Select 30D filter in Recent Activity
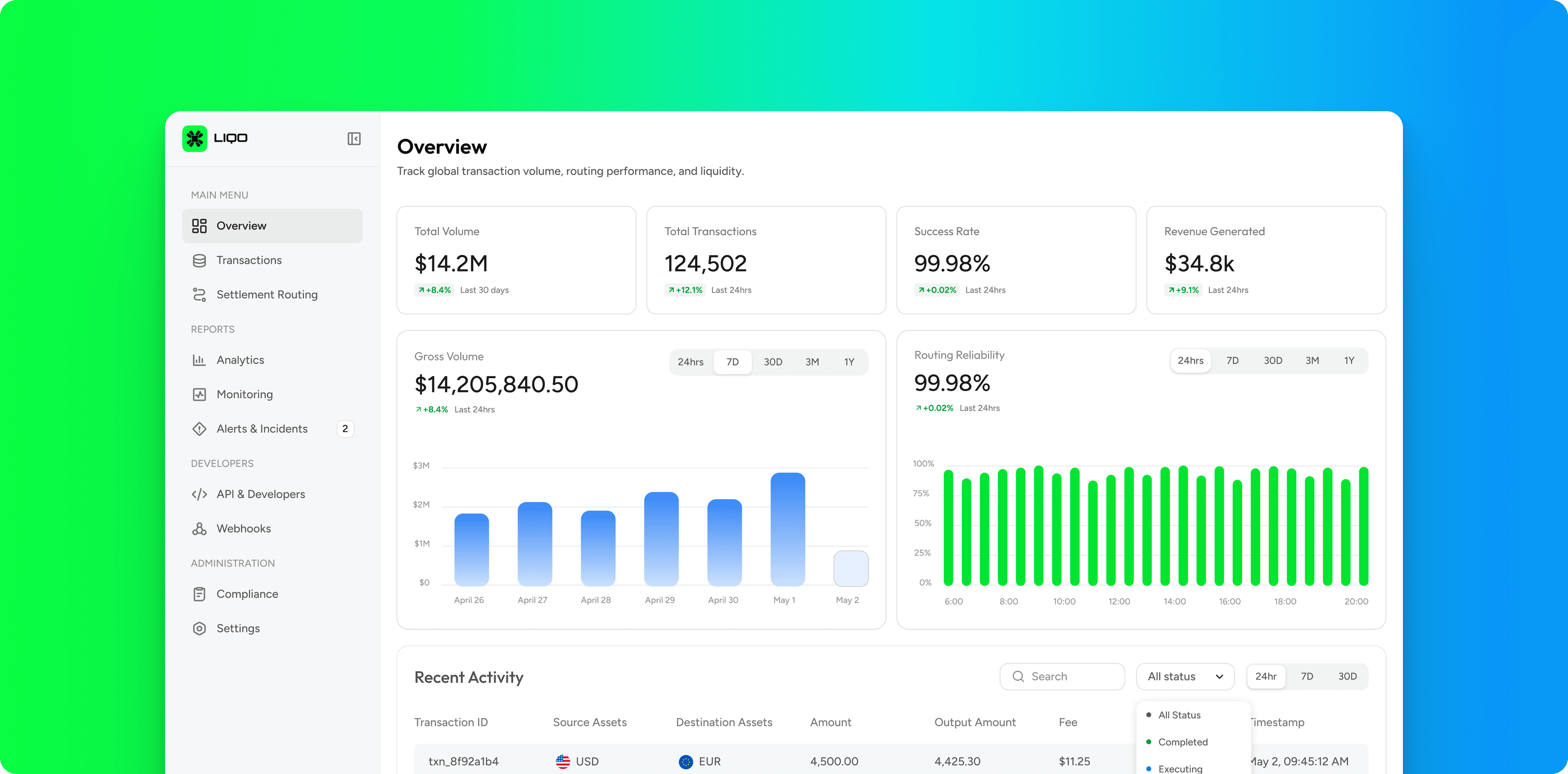 tap(1347, 676)
